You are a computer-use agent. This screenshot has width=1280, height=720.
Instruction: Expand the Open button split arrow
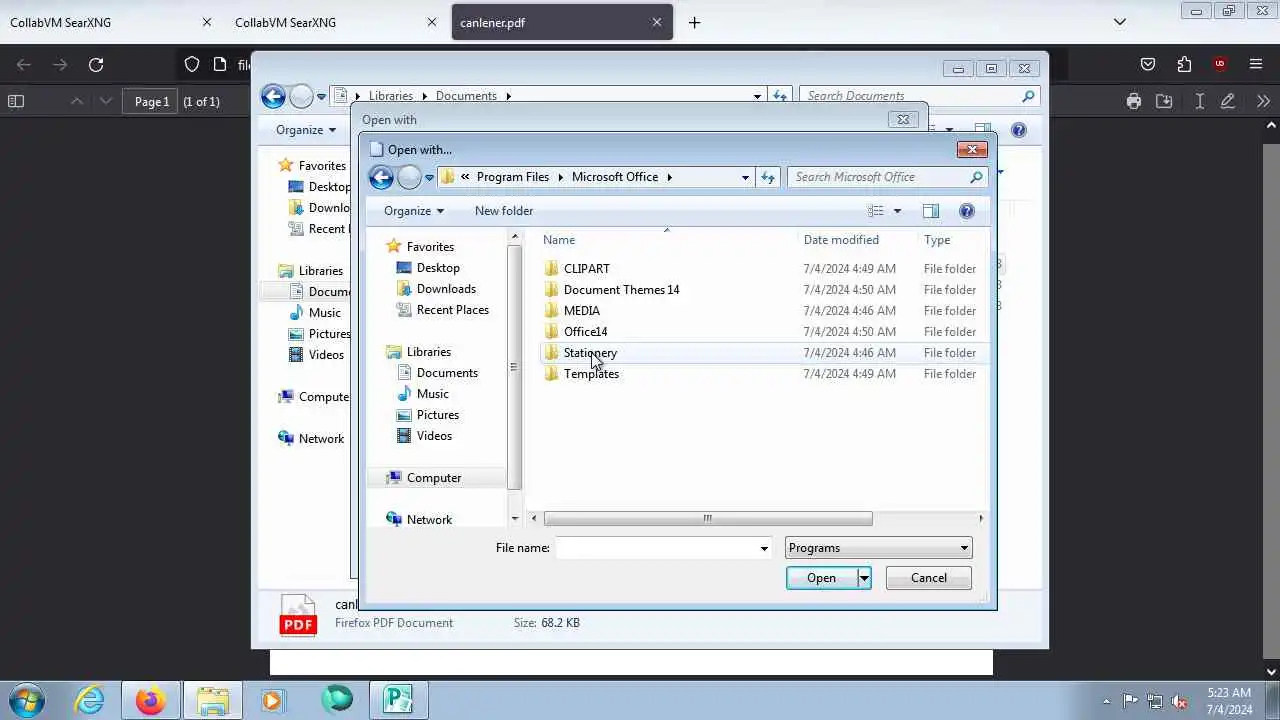tap(864, 578)
